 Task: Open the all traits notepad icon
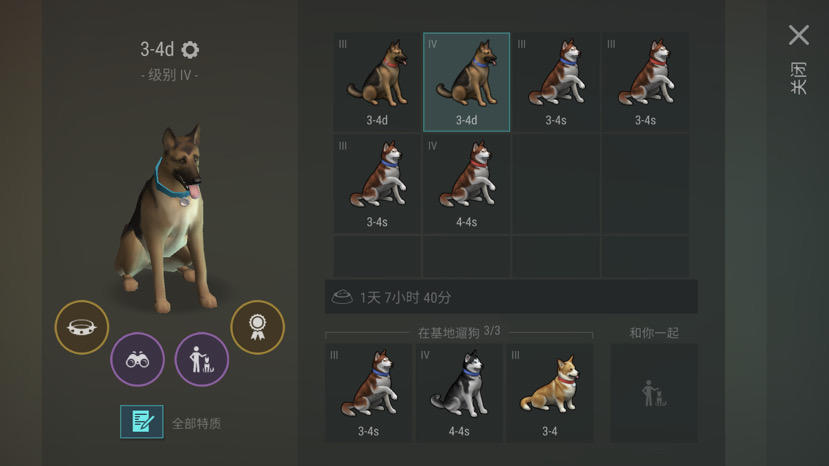[x=142, y=422]
